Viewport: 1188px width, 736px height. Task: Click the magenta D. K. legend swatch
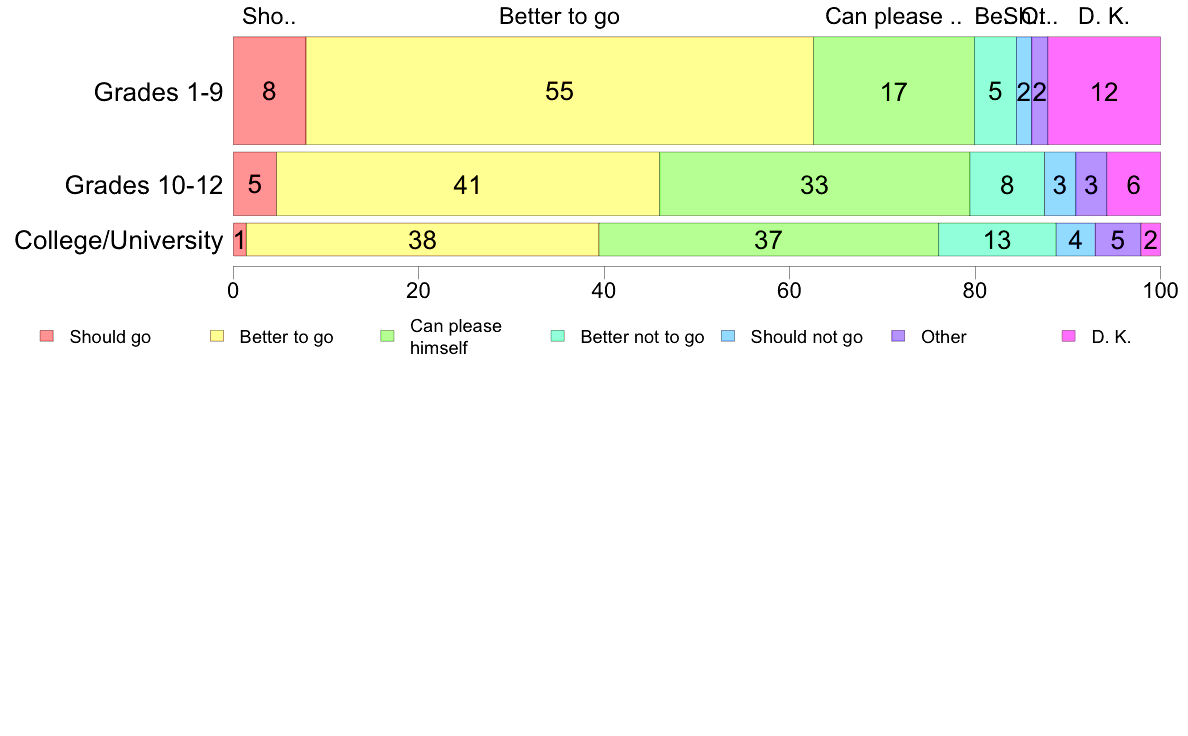click(1068, 336)
